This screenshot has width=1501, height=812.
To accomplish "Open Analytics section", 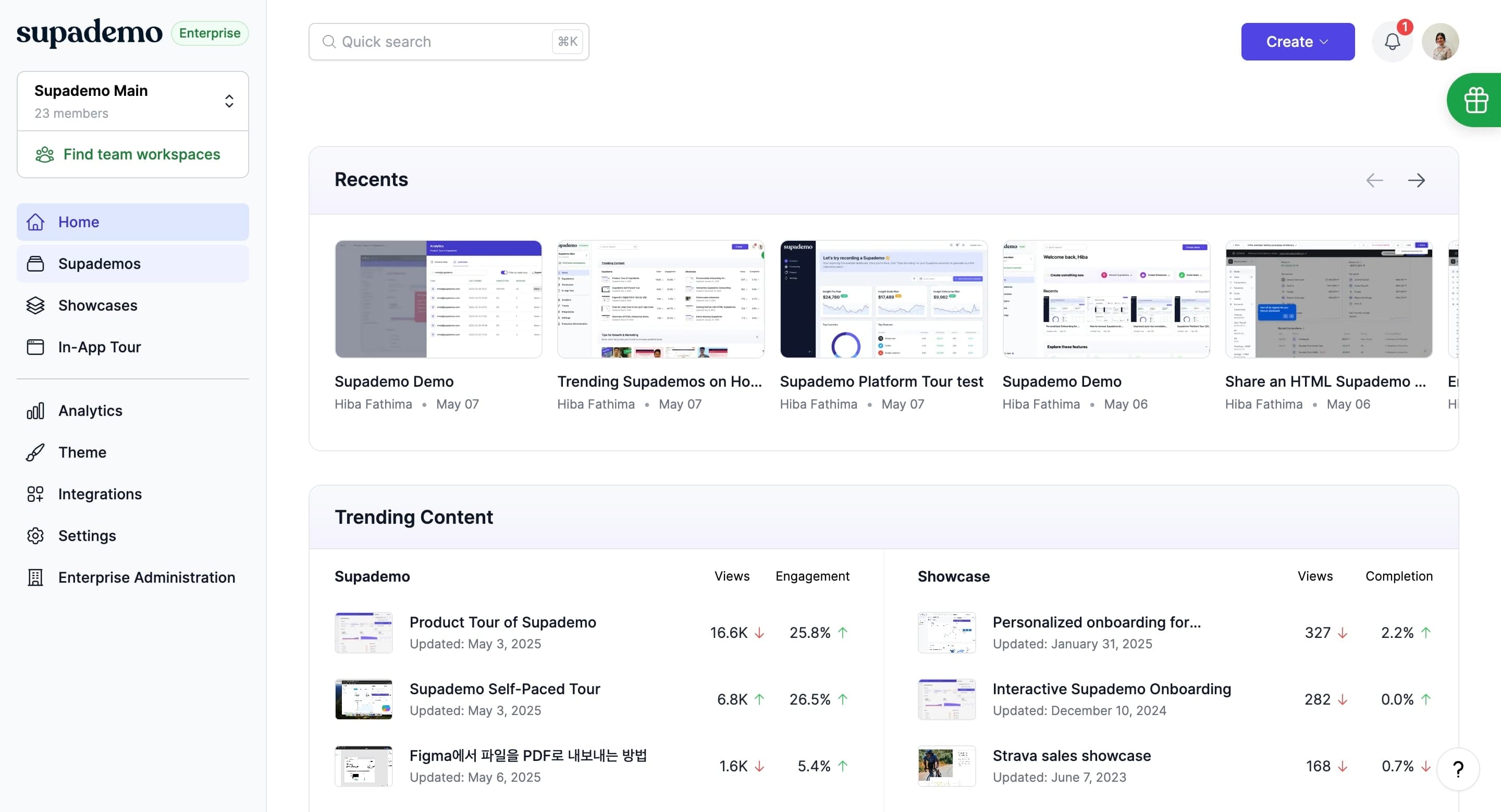I will click(133, 411).
